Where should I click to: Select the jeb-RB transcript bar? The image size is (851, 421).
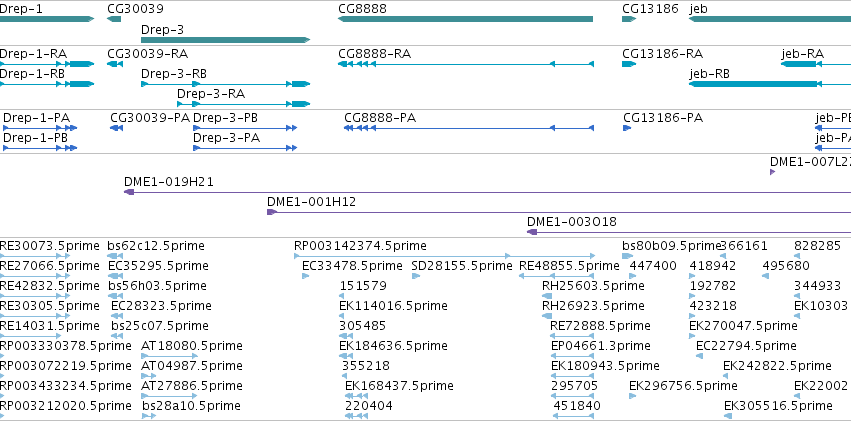point(770,84)
